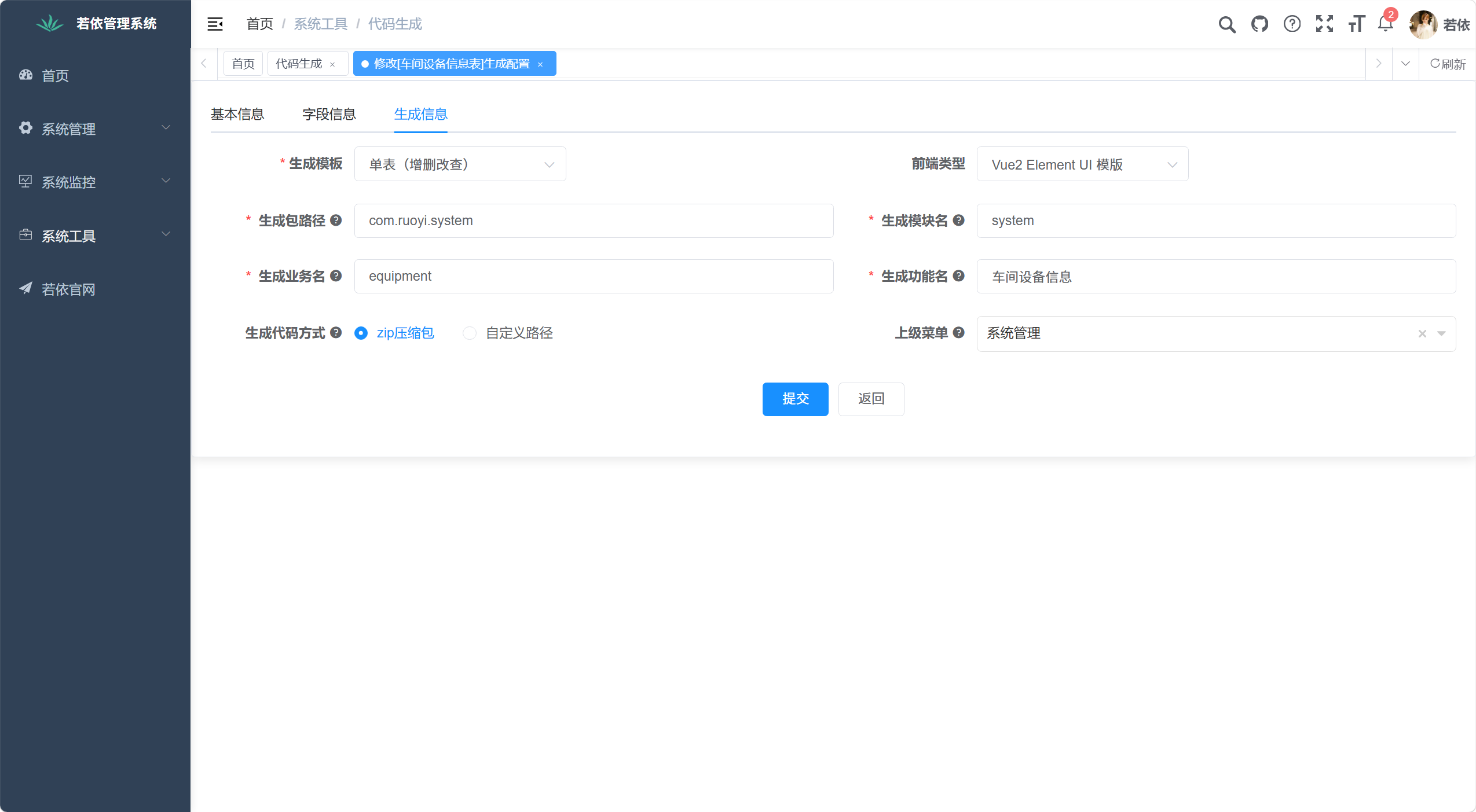Click the 返回 back button

(871, 399)
